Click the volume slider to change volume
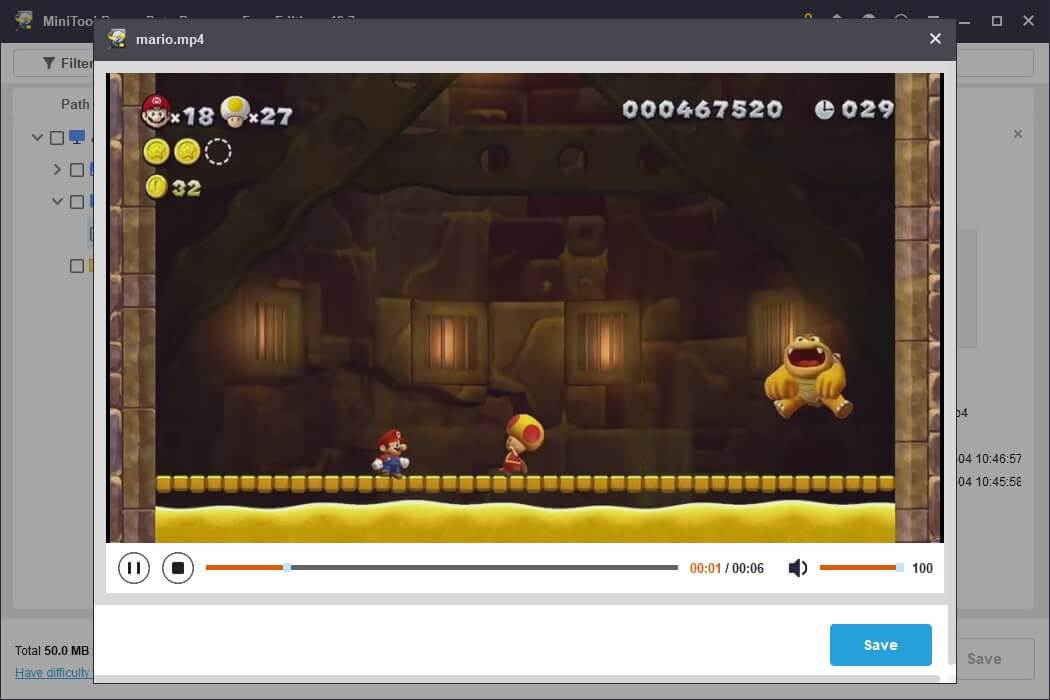This screenshot has width=1050, height=700. point(860,567)
